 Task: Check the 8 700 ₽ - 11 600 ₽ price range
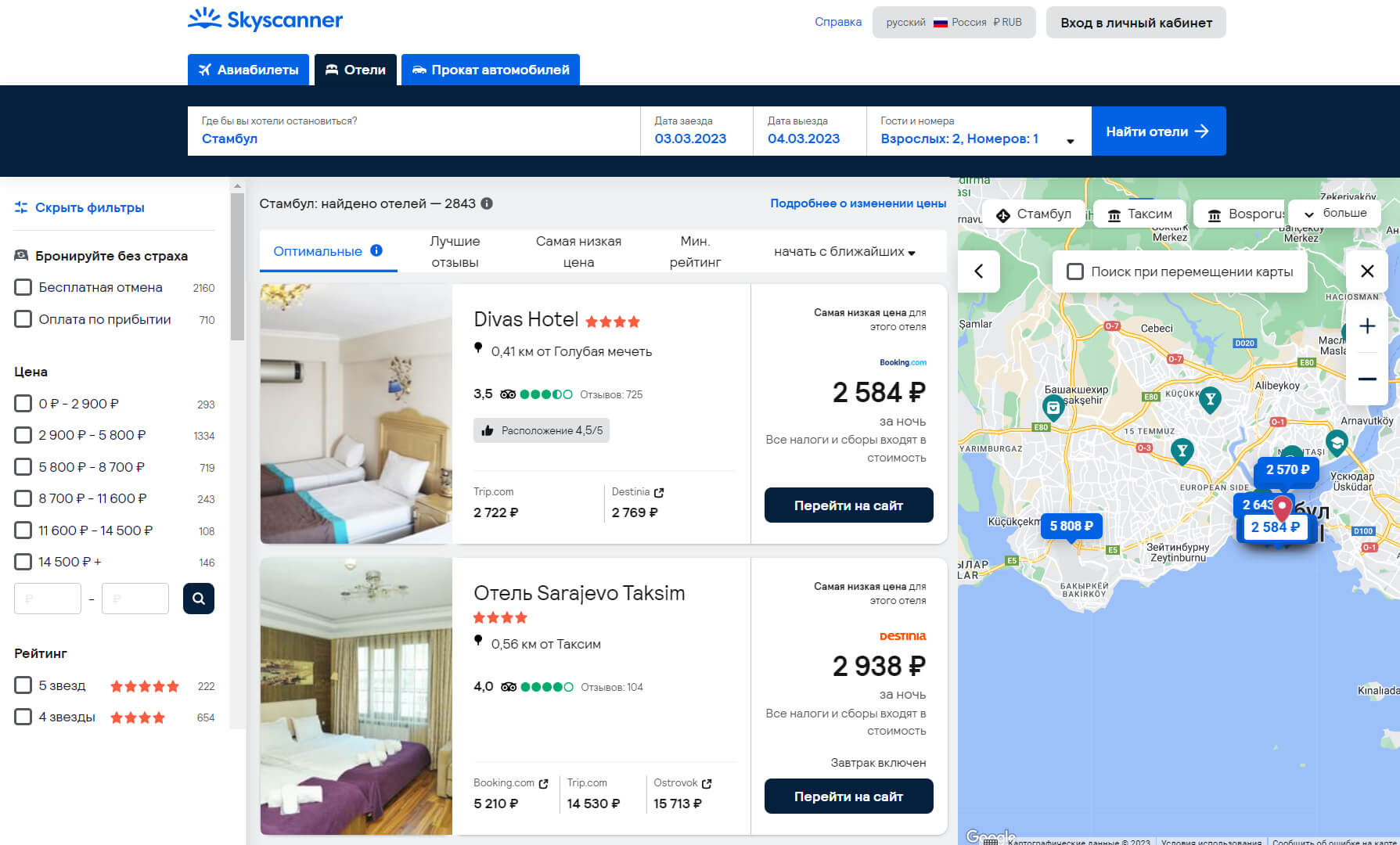tap(23, 498)
